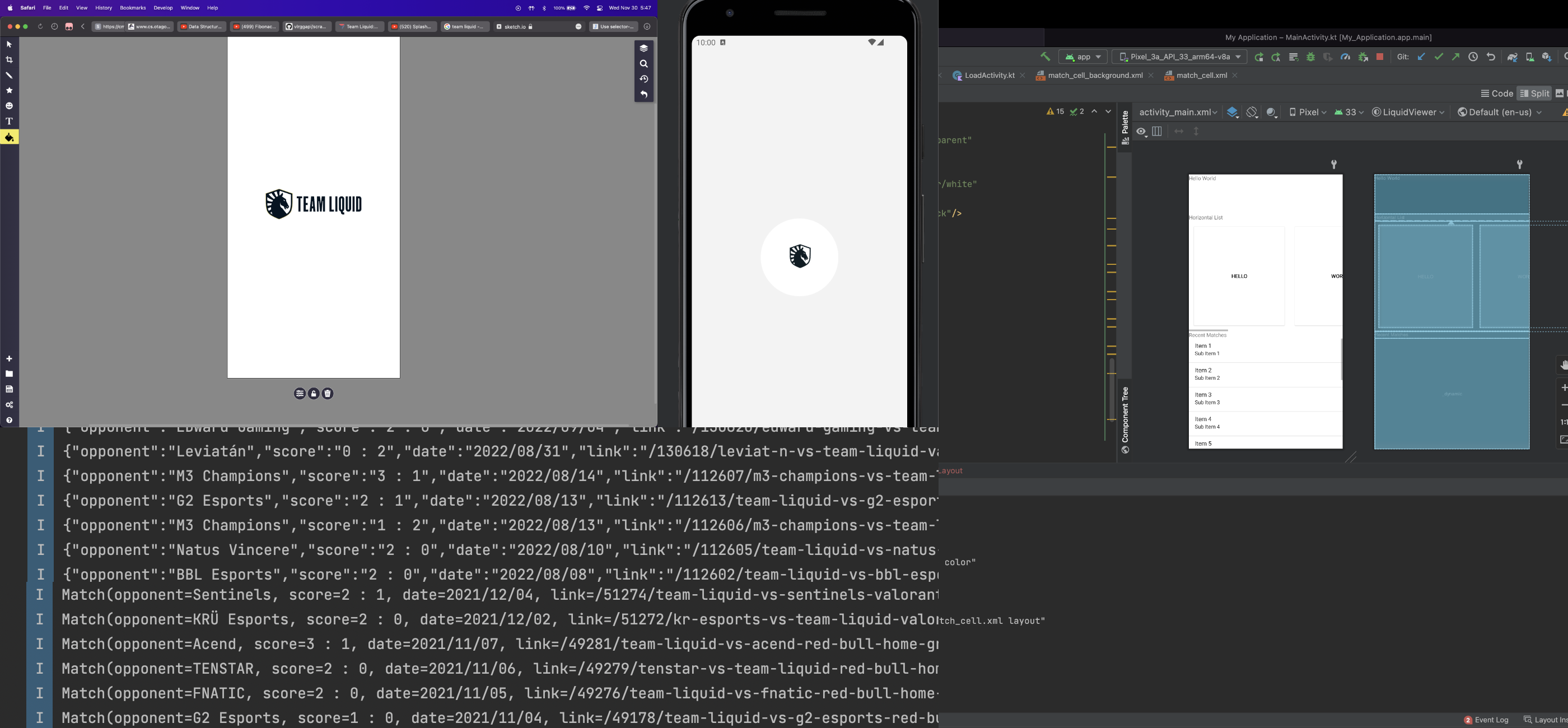The width and height of the screenshot is (1568, 728).
Task: Open the match_cell.xml editor tab
Action: tap(1201, 76)
